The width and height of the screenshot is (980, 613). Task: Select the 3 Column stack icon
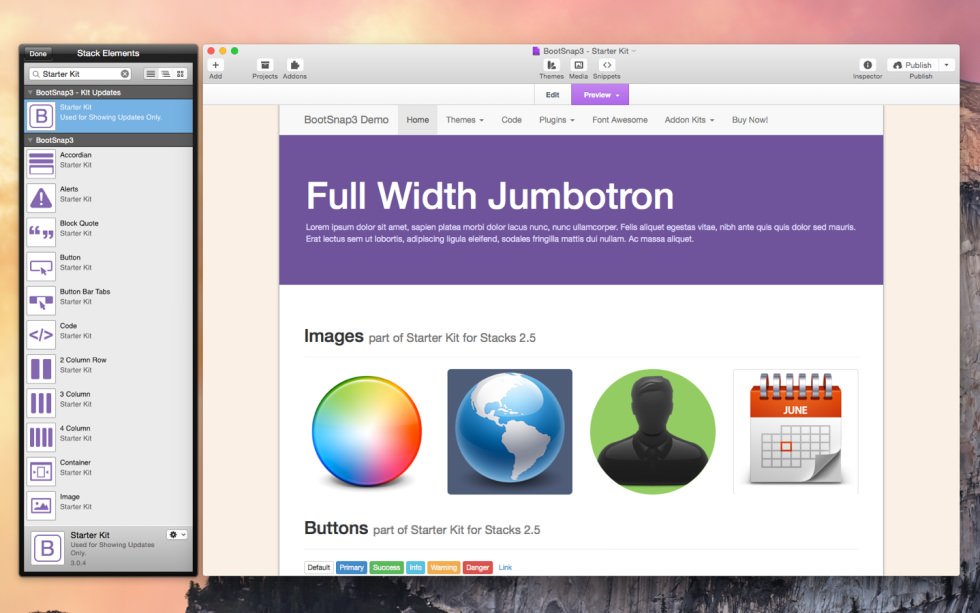(x=41, y=404)
